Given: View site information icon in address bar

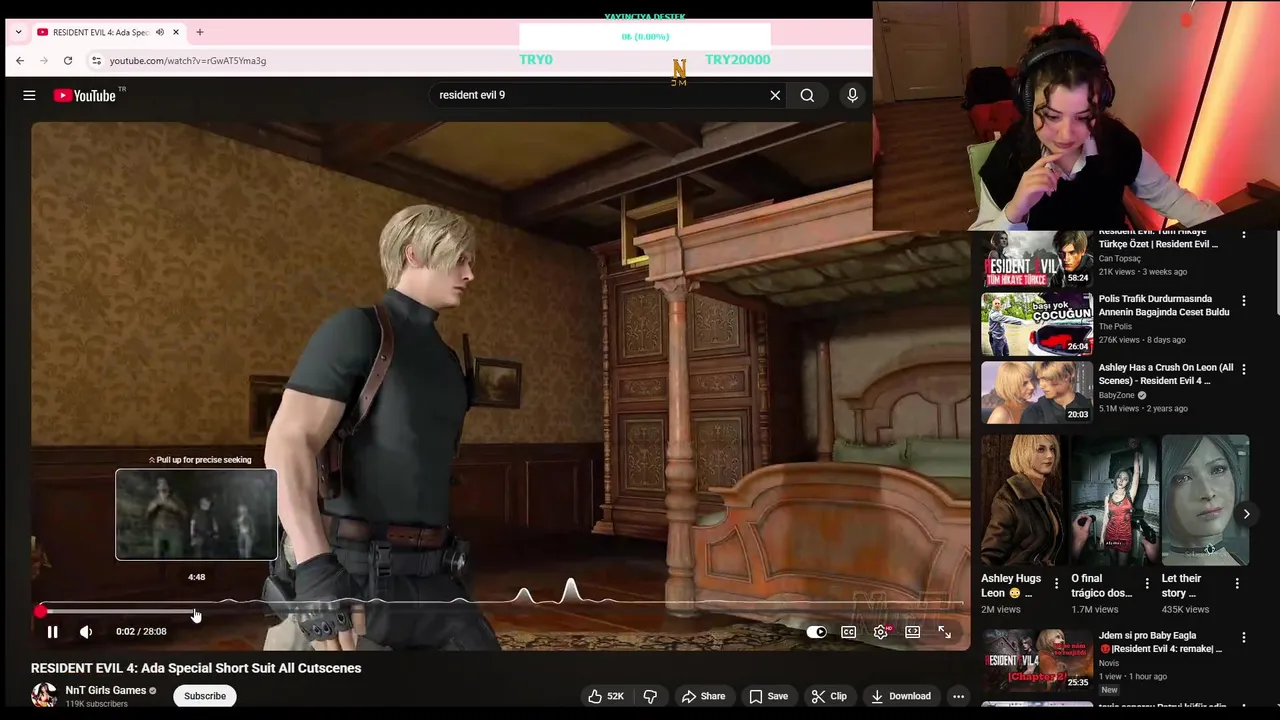Looking at the screenshot, I should pyautogui.click(x=96, y=61).
